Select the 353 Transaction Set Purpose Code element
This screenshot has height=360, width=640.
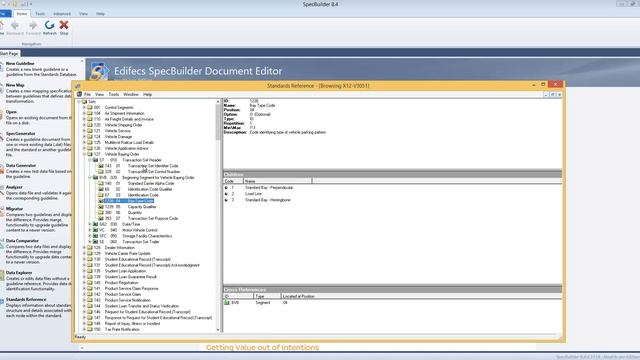click(x=142, y=218)
